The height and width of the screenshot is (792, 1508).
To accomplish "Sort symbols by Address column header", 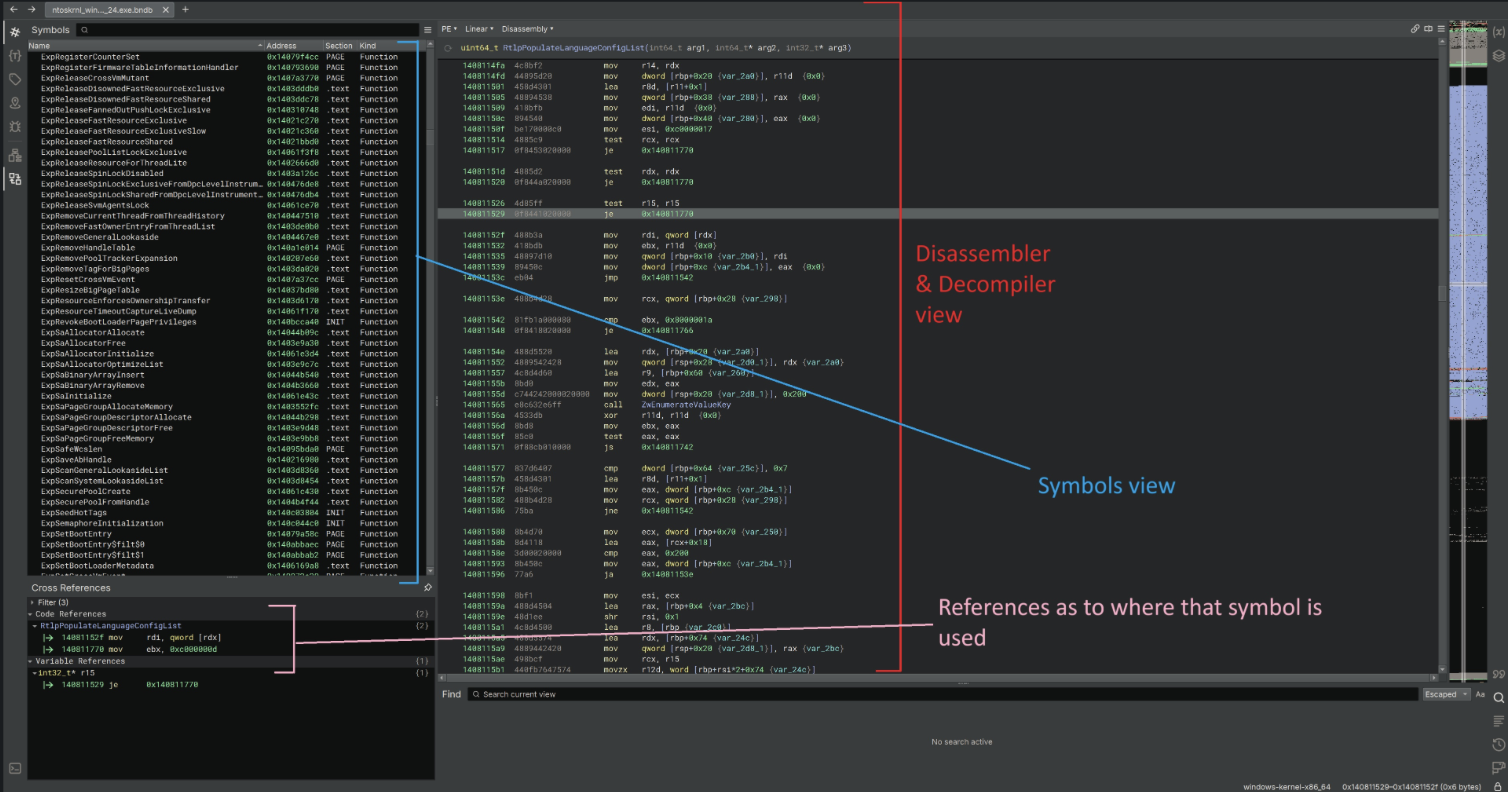I will (282, 46).
